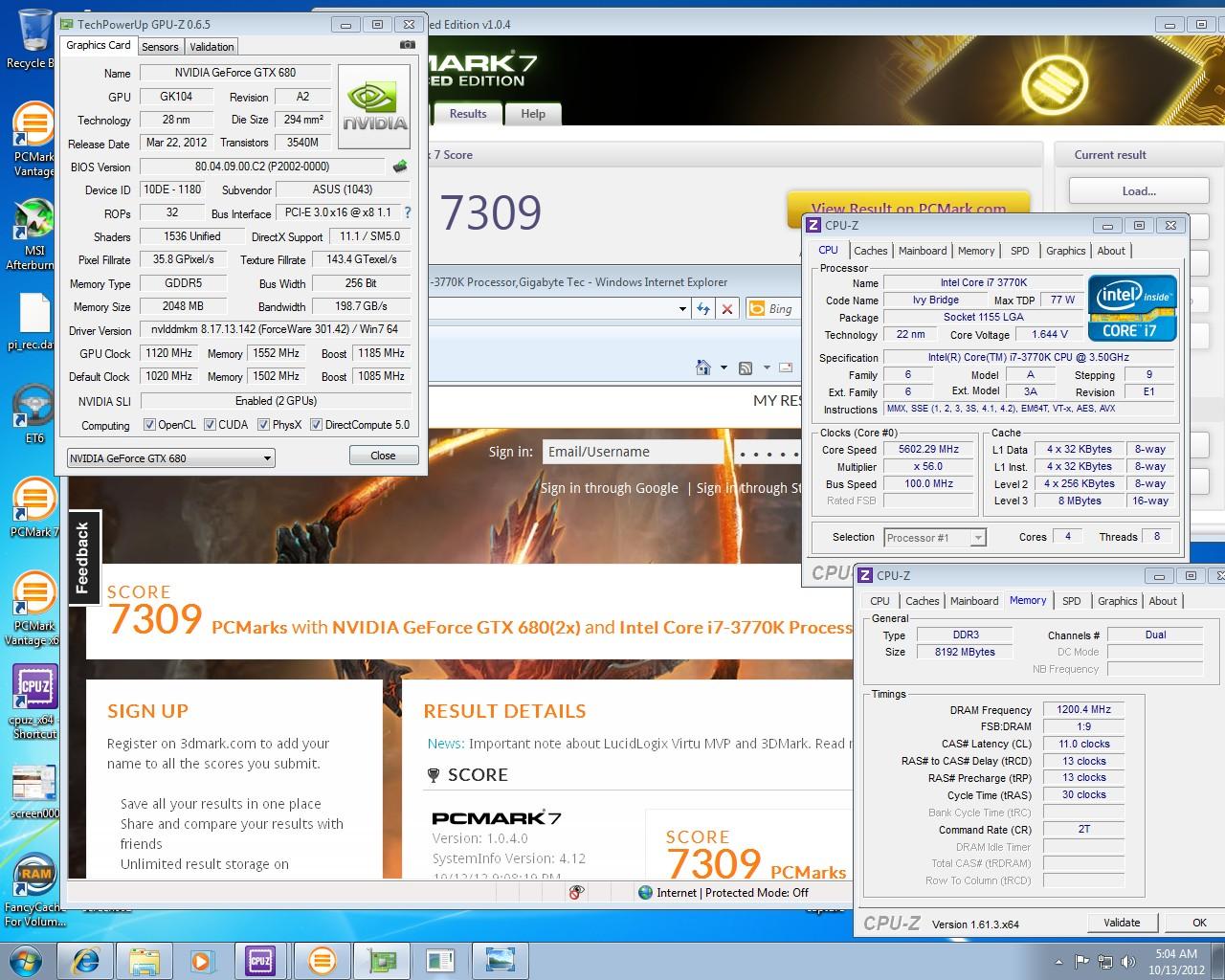Click the Internet Explorer taskbar icon
The height and width of the screenshot is (980, 1225).
[85, 960]
